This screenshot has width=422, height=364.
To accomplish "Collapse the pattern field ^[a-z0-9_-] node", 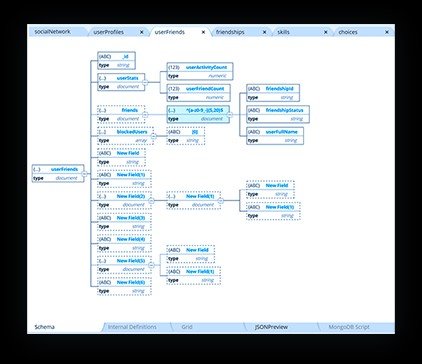I will pos(230,114).
